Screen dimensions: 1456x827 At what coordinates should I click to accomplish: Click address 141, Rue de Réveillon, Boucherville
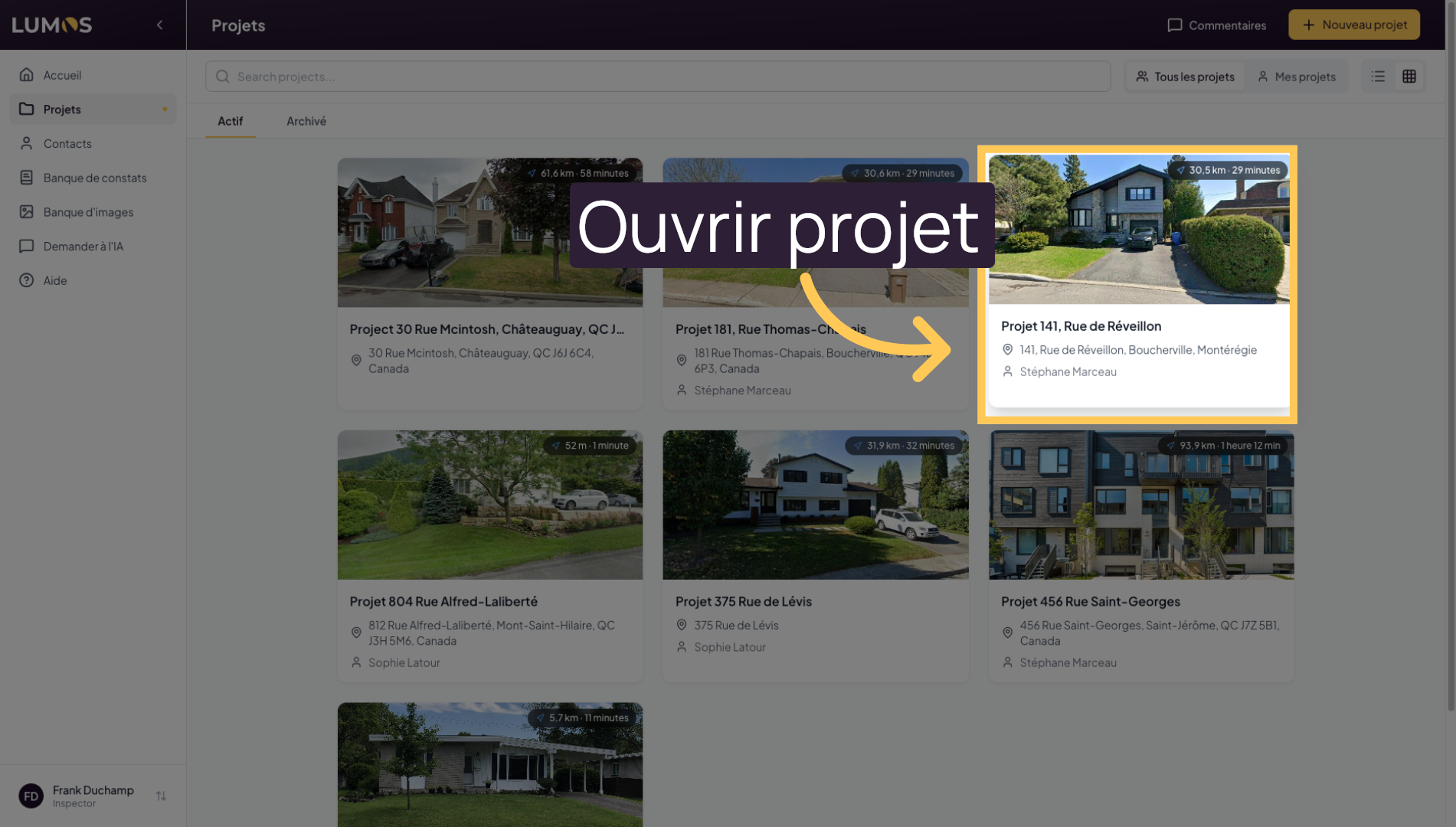pyautogui.click(x=1138, y=350)
